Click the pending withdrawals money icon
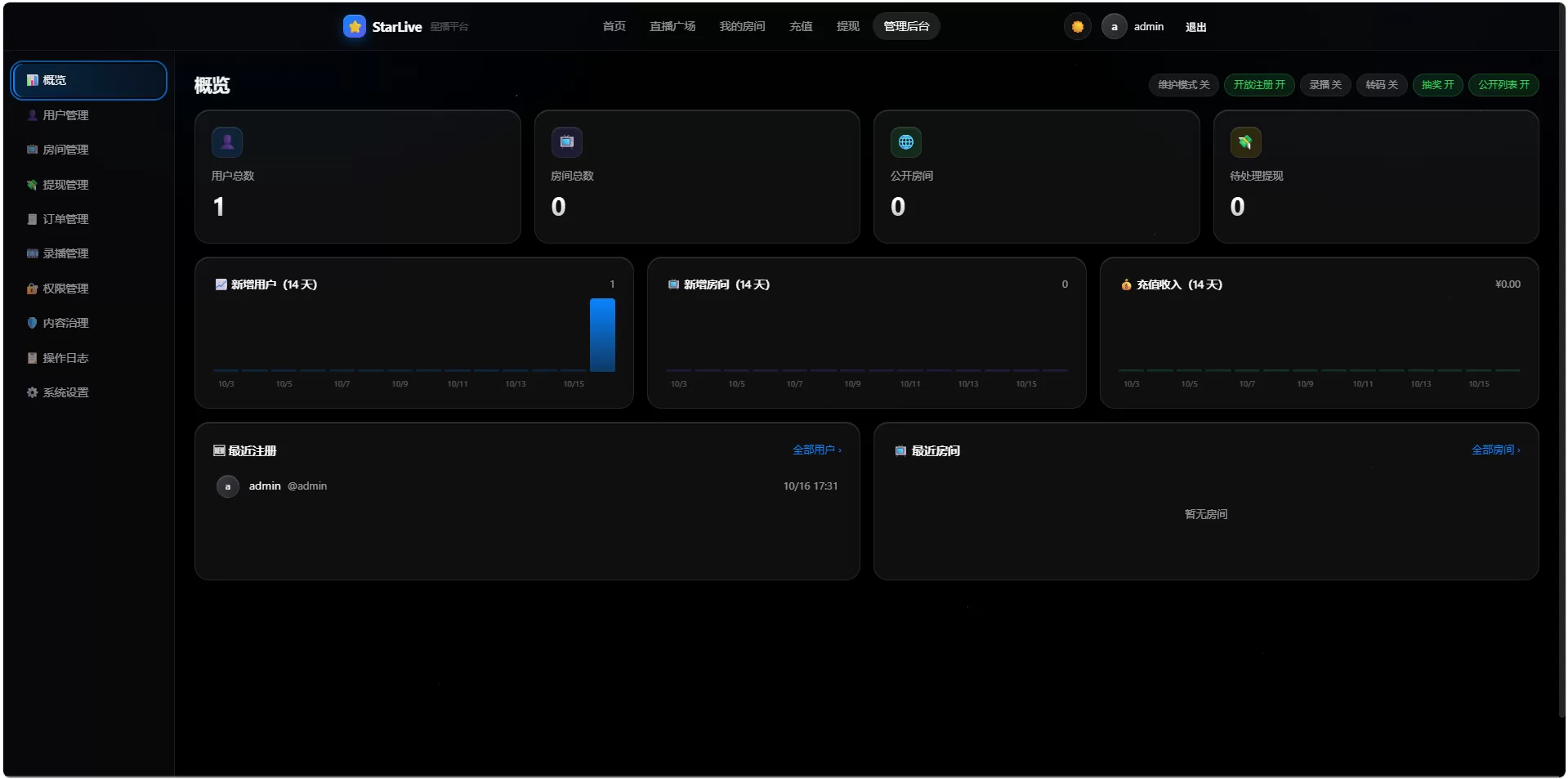 [x=1245, y=142]
